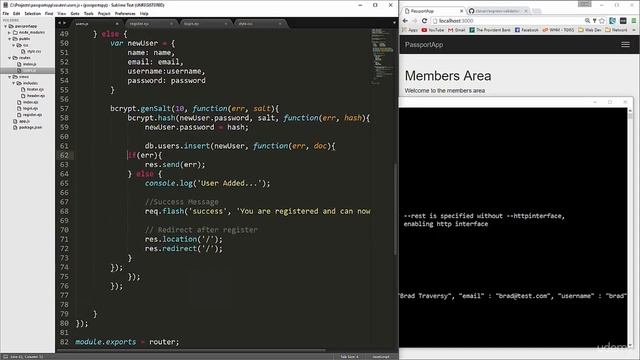Screen dimensions: 640x360
Task: Open the File menu in Sublime Text
Action: pos(6,13)
